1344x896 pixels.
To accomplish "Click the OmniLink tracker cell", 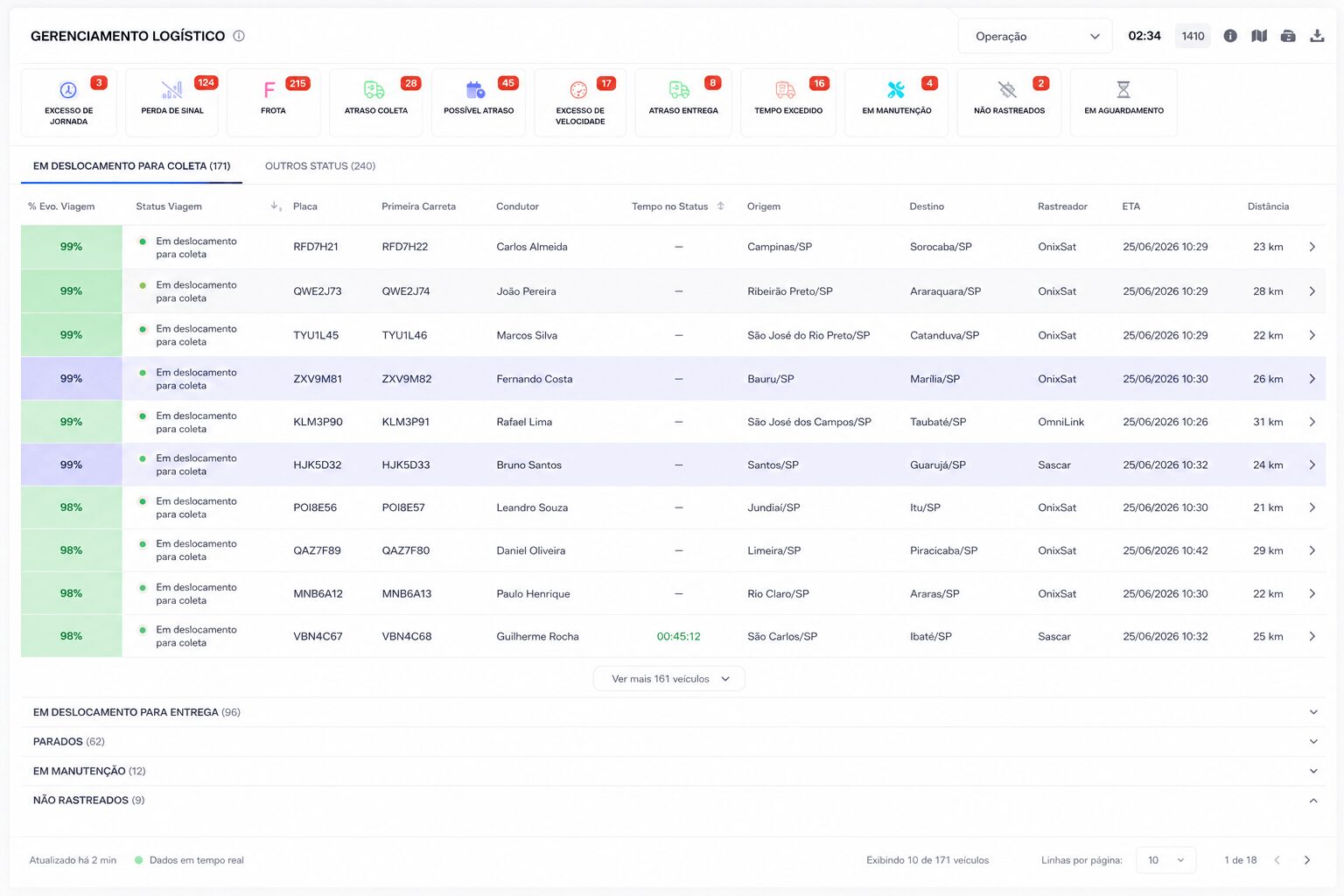I will point(1061,422).
